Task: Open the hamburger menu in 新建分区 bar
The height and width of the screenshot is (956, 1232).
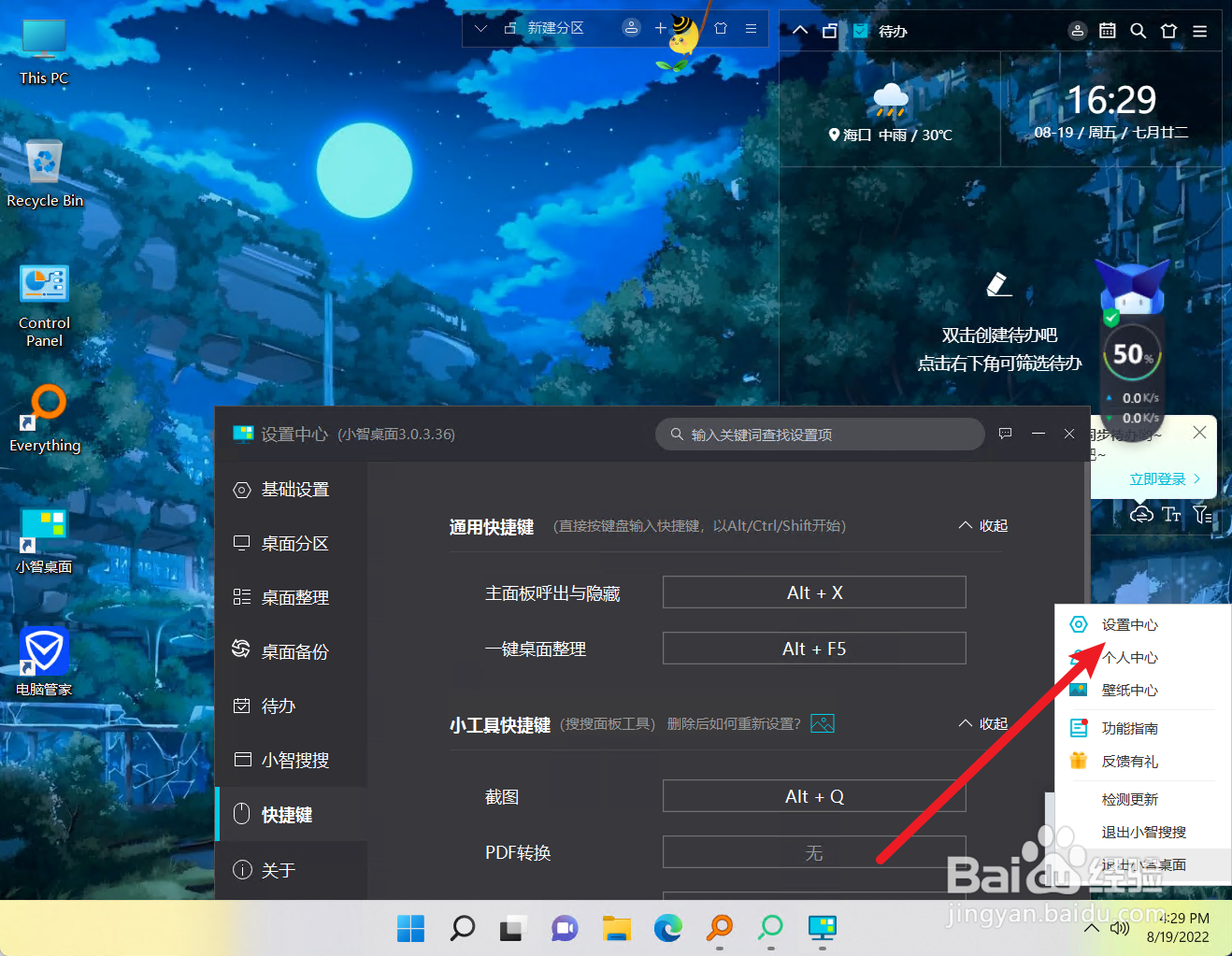Action: click(751, 28)
